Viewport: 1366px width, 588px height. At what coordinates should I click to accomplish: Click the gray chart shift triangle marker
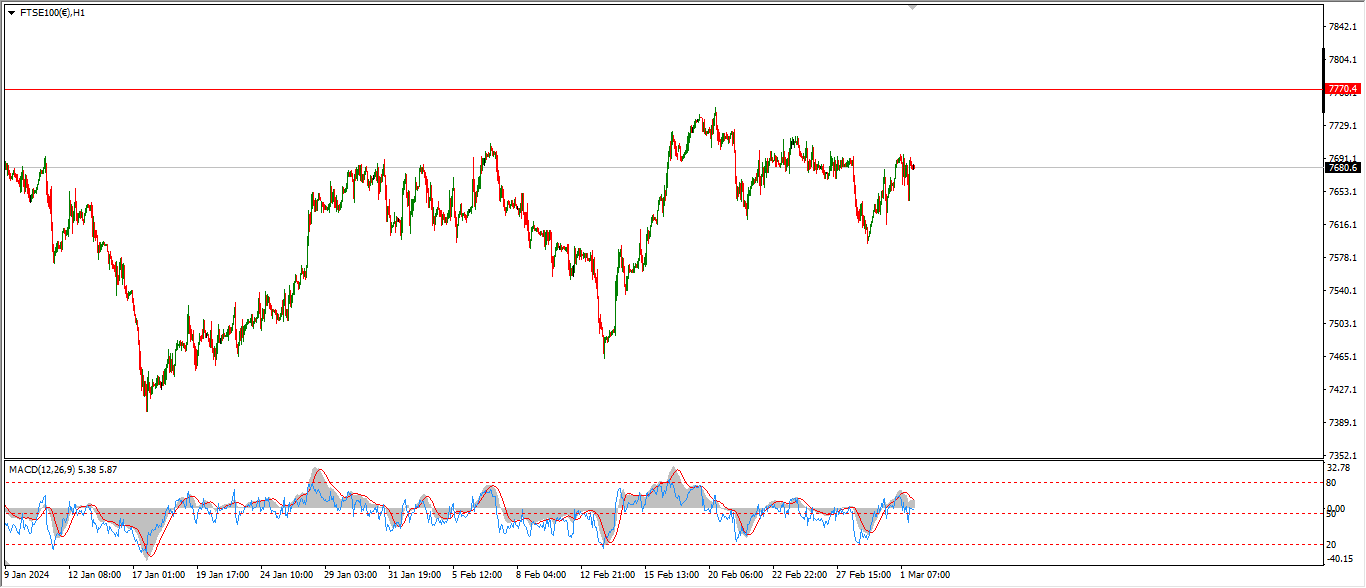tap(912, 7)
